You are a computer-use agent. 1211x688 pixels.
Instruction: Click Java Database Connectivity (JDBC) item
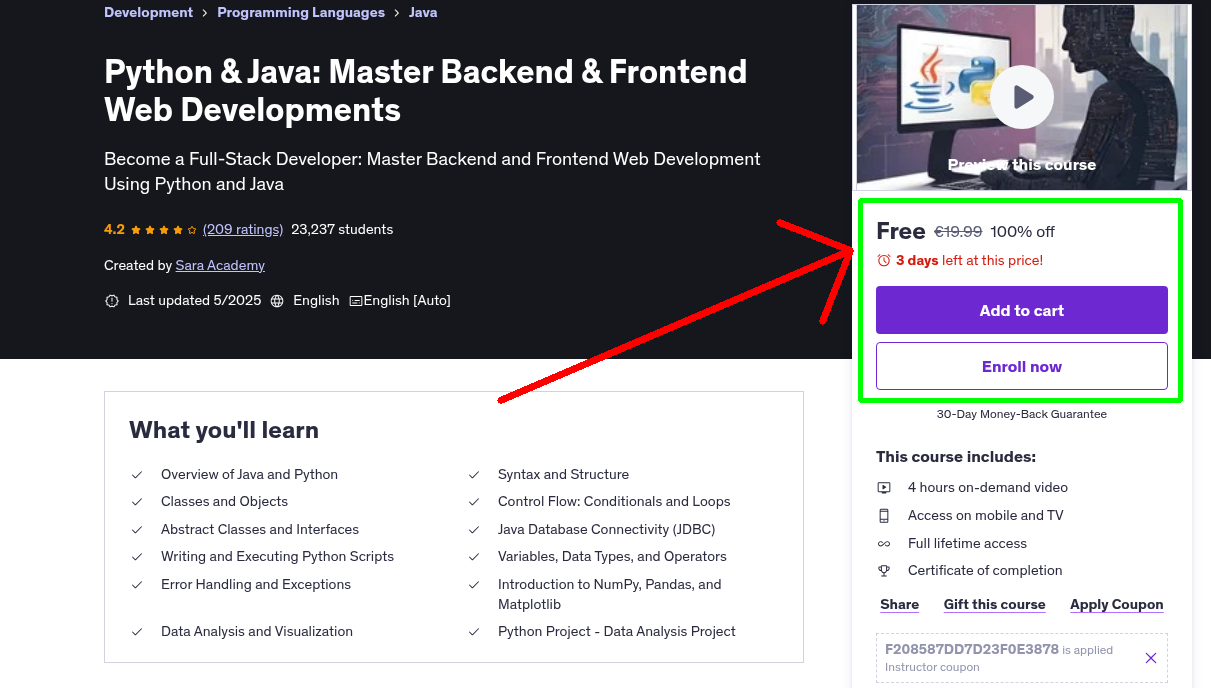[x=607, y=530]
